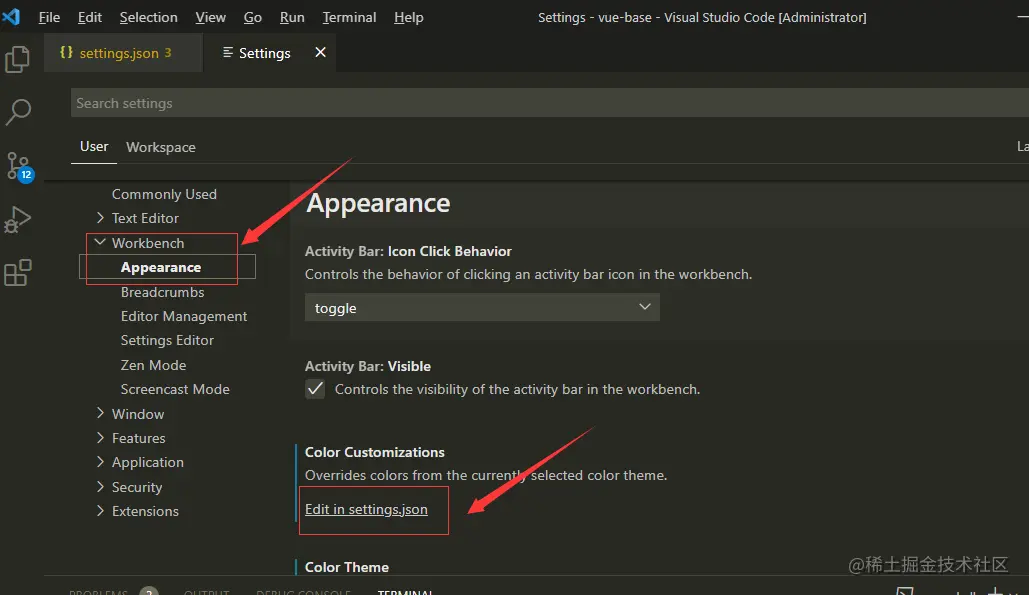Open the Edit menu
The height and width of the screenshot is (595, 1029).
(89, 17)
